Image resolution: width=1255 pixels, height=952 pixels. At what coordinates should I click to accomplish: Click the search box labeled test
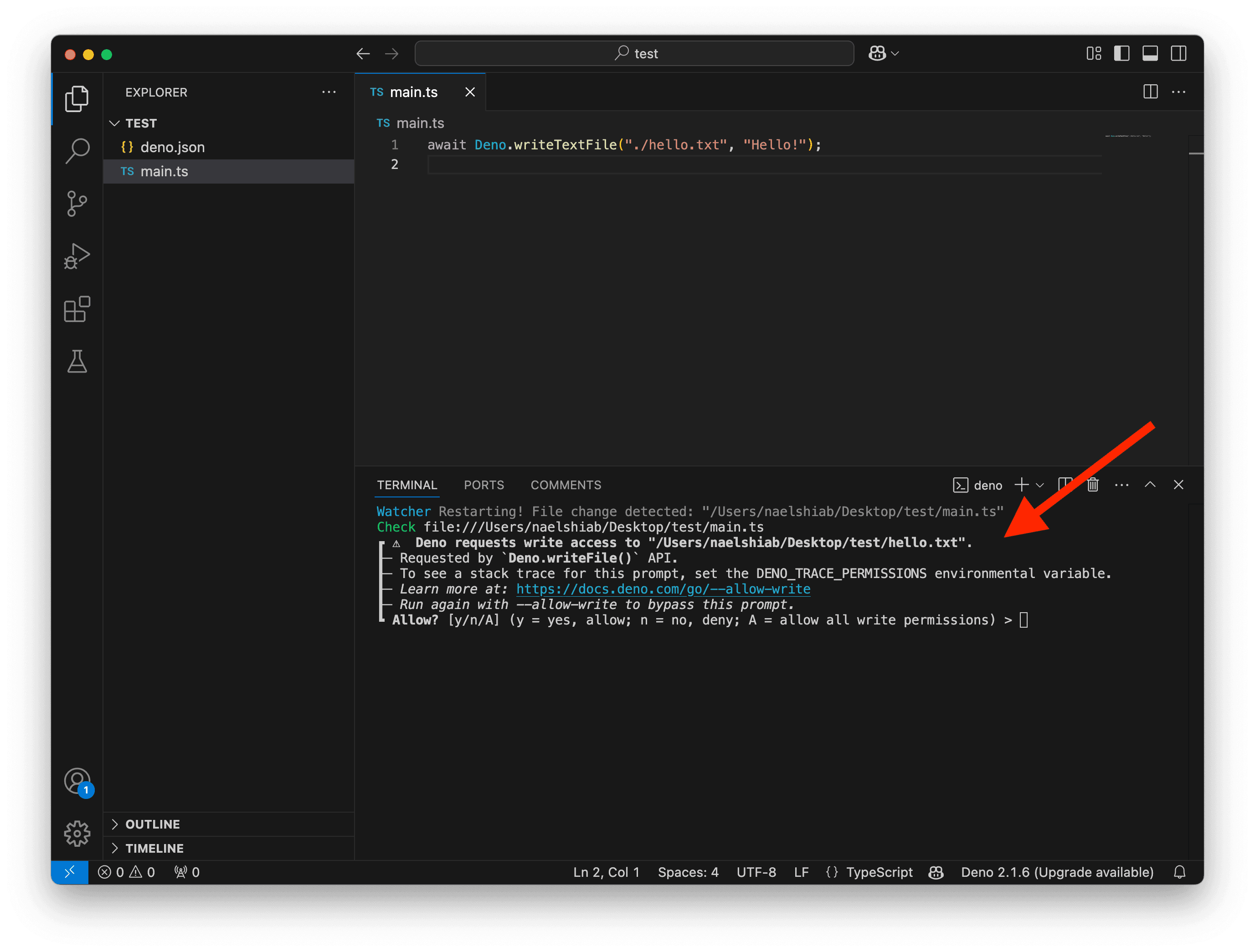pos(634,53)
